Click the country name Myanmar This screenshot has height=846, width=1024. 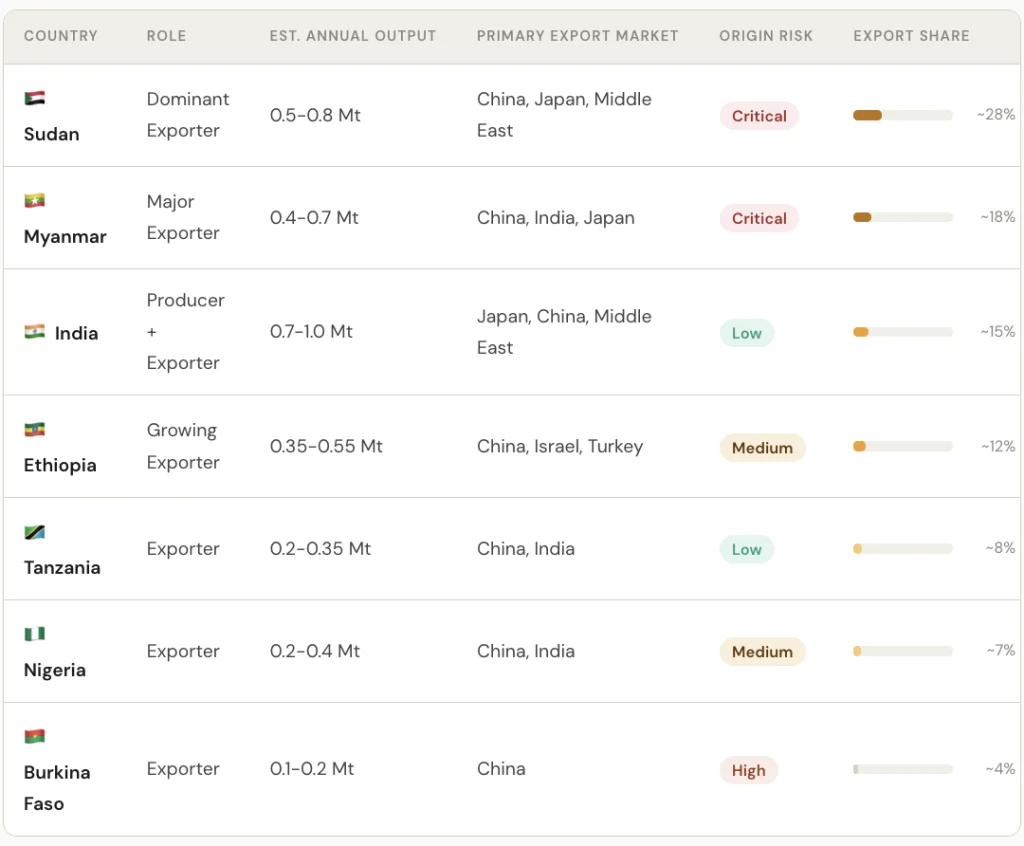(65, 236)
